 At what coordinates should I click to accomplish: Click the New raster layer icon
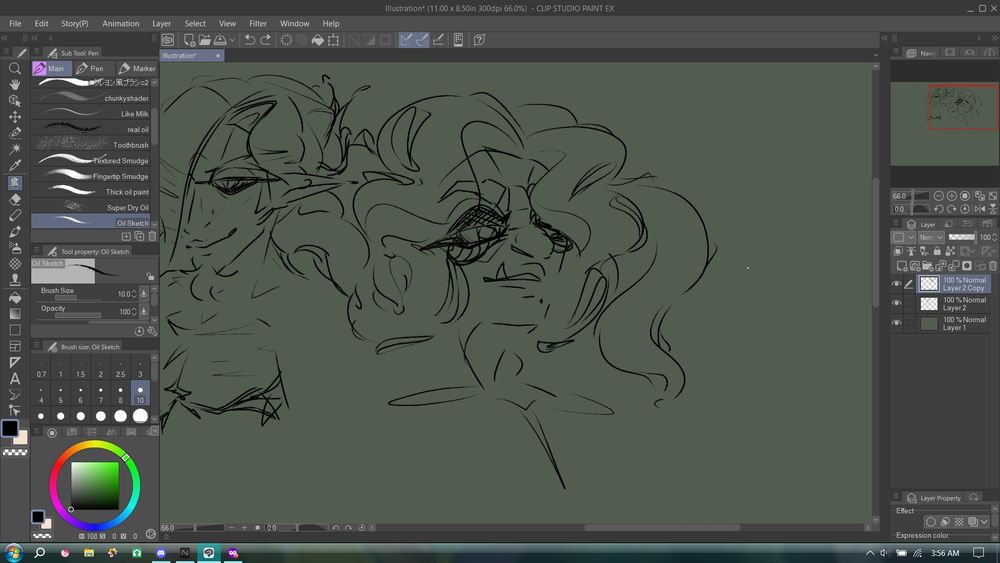coord(901,265)
